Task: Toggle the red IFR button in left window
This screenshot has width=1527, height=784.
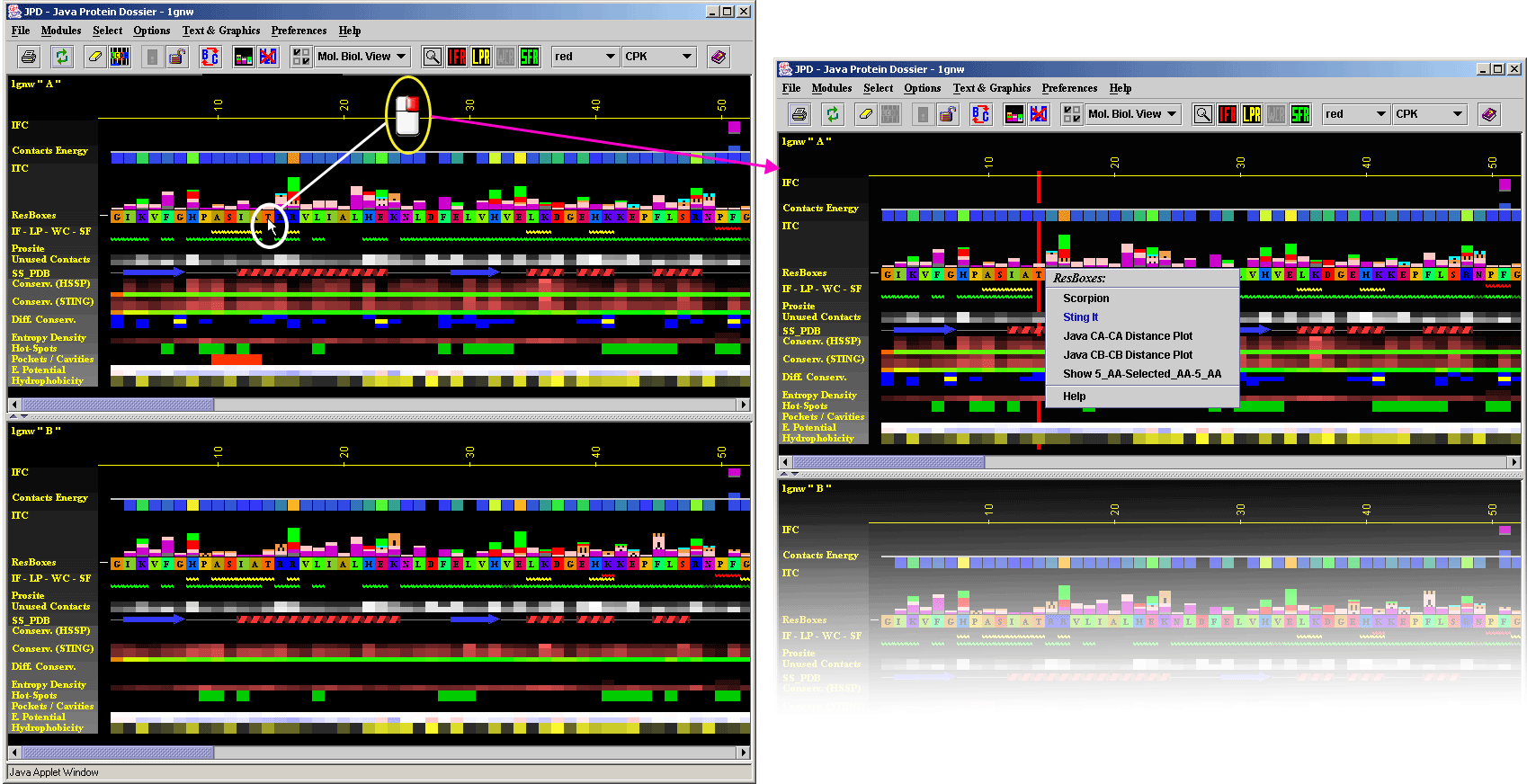Action: coord(457,57)
